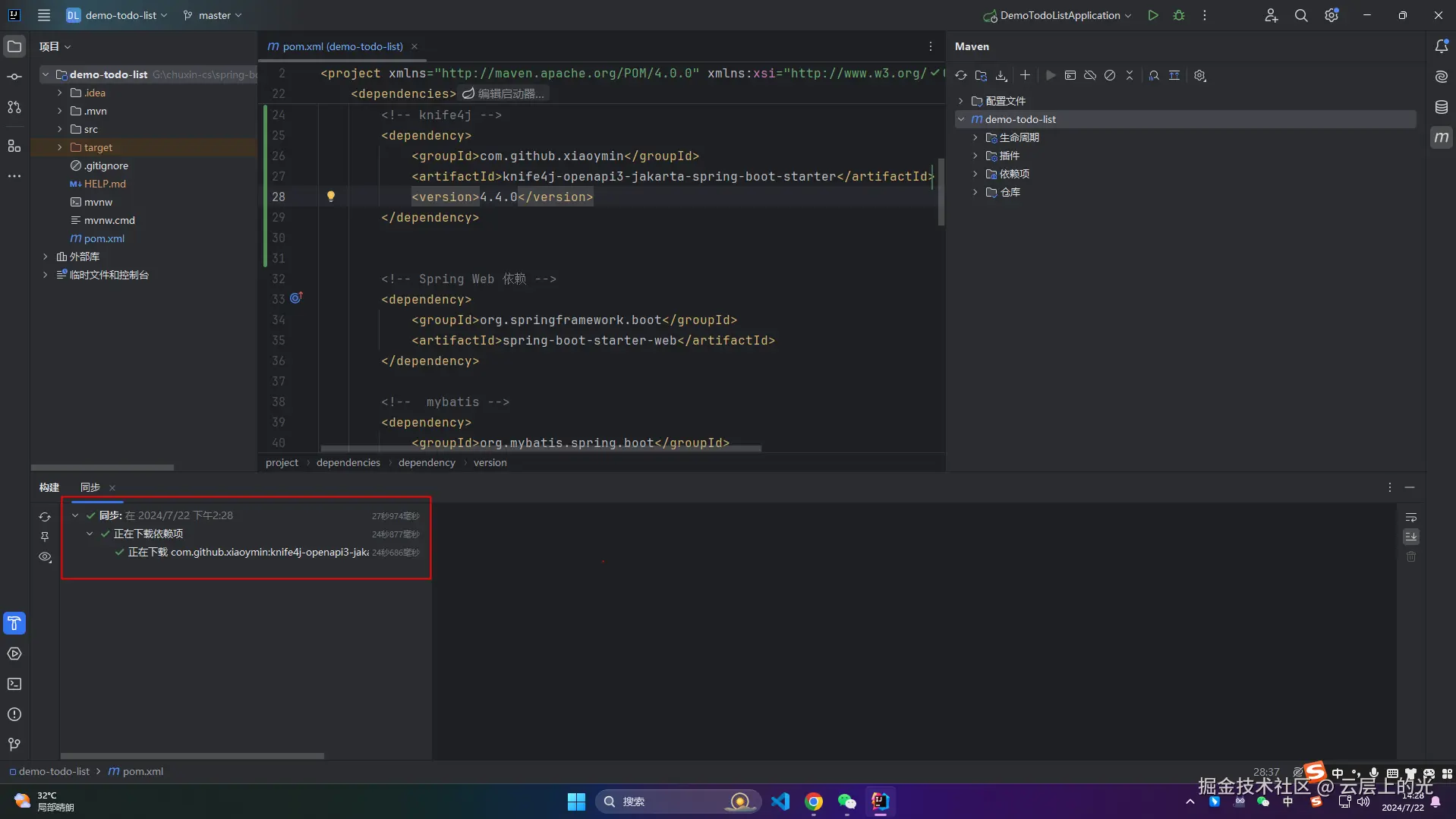
Task: Open DemoTodoListApplication run configuration dropdown
Action: 1057,15
